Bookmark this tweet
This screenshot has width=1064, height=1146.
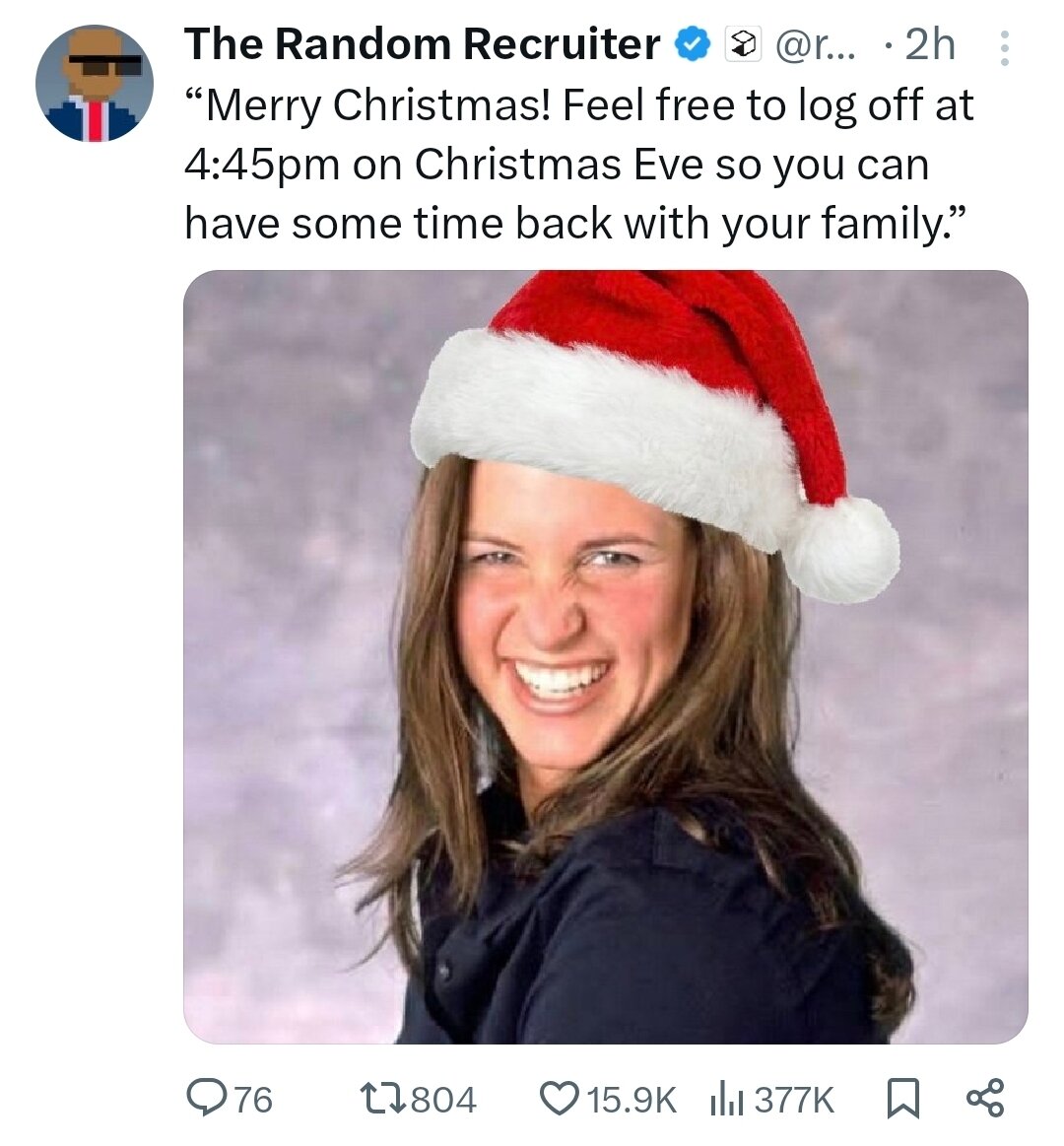901,1099
